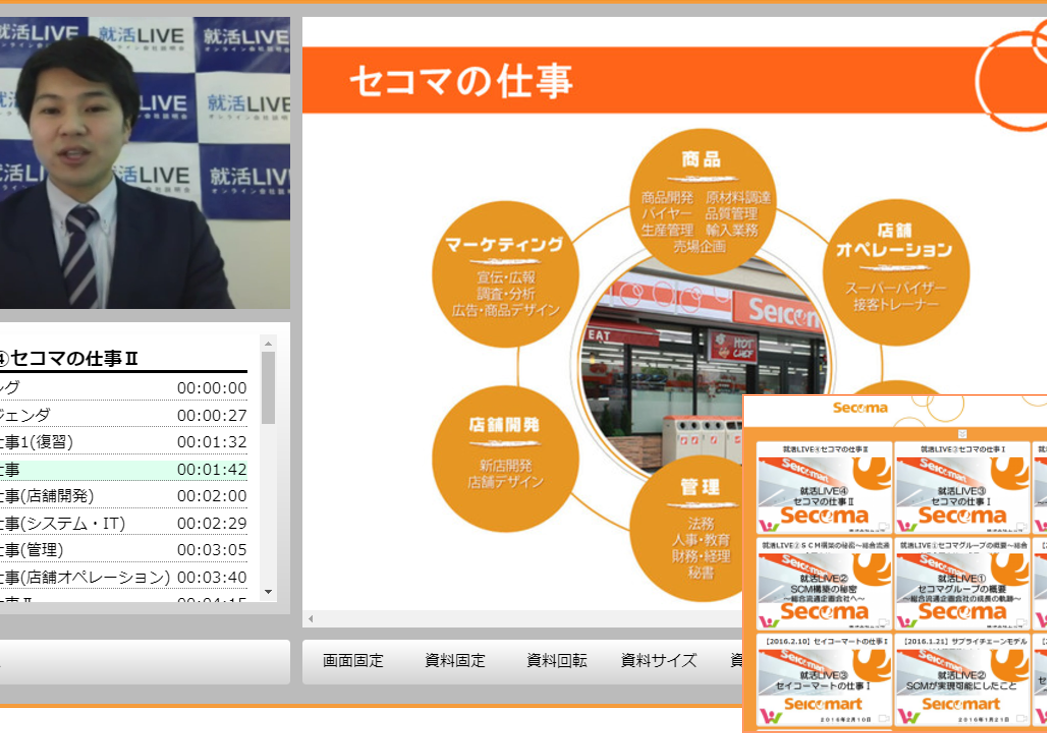Click the 資料固定 button
1047x733 pixels.
[455, 661]
